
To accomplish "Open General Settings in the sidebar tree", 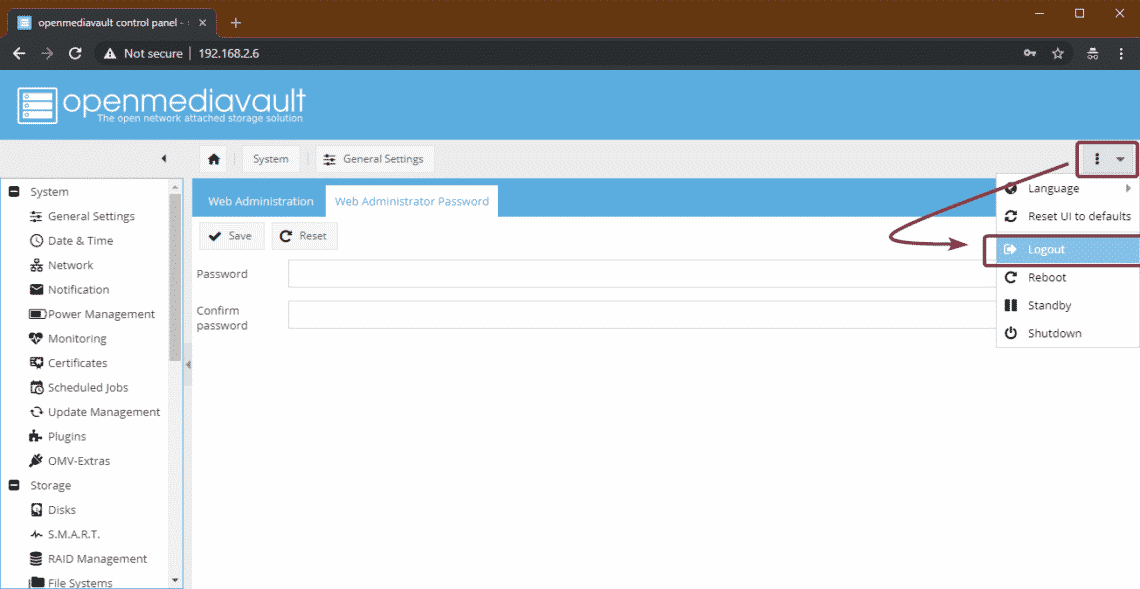I will pyautogui.click(x=92, y=217).
